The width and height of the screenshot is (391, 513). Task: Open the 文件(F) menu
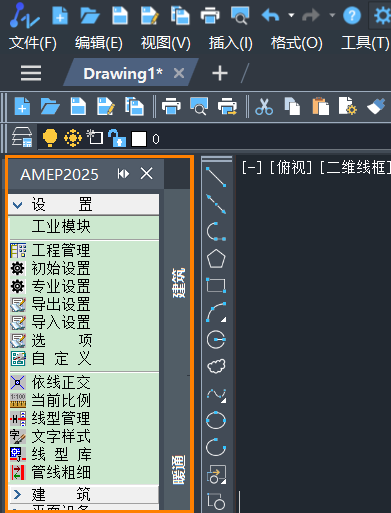point(33,43)
